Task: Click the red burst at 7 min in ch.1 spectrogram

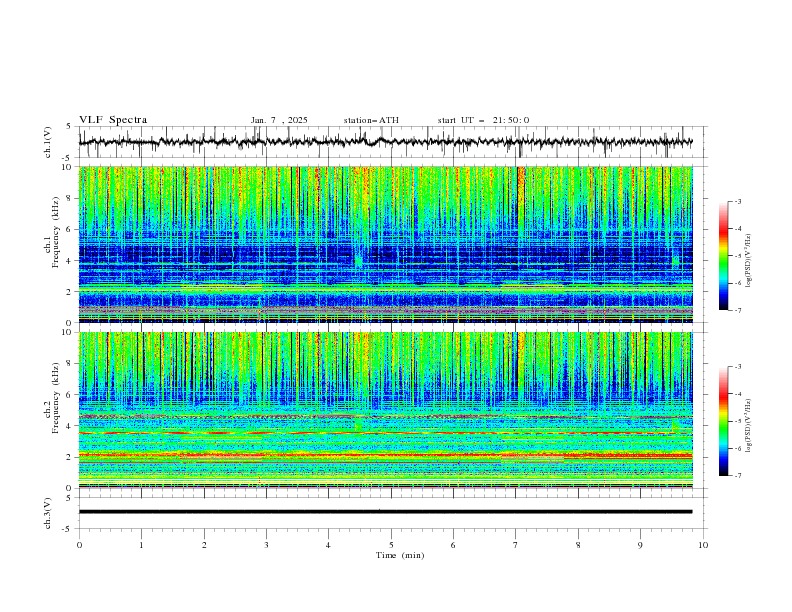Action: point(521,197)
